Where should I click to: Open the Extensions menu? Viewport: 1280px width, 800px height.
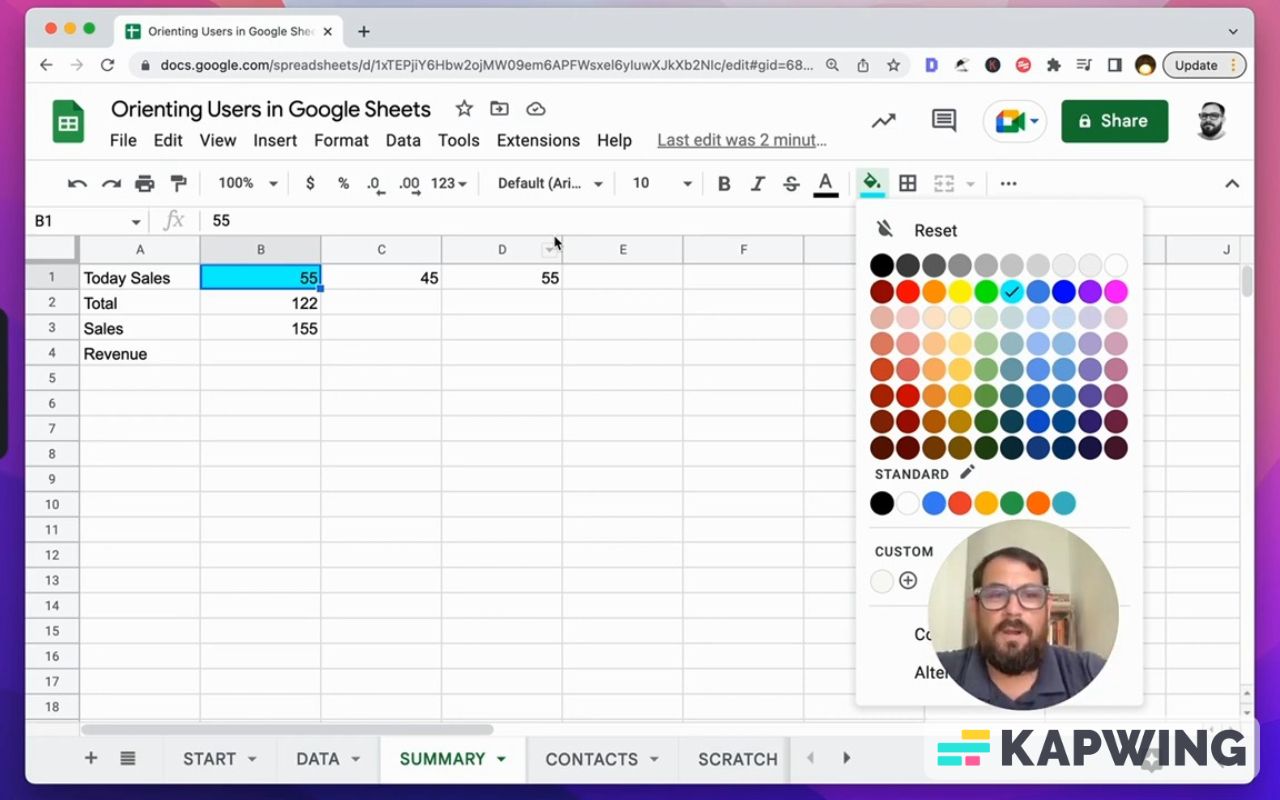pos(538,141)
